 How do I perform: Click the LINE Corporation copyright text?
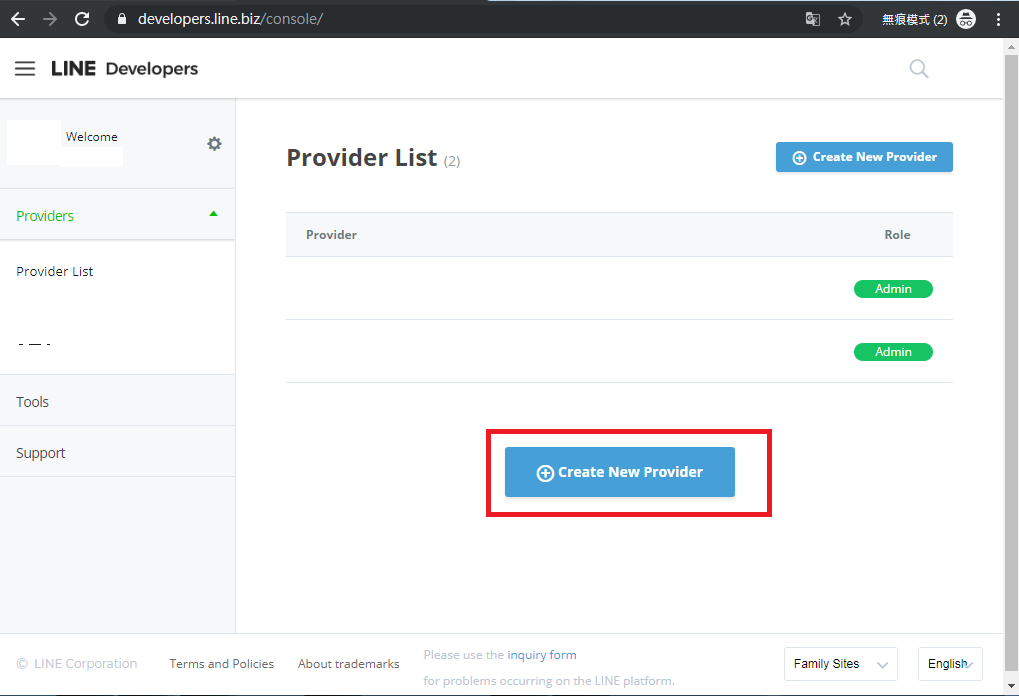click(77, 664)
